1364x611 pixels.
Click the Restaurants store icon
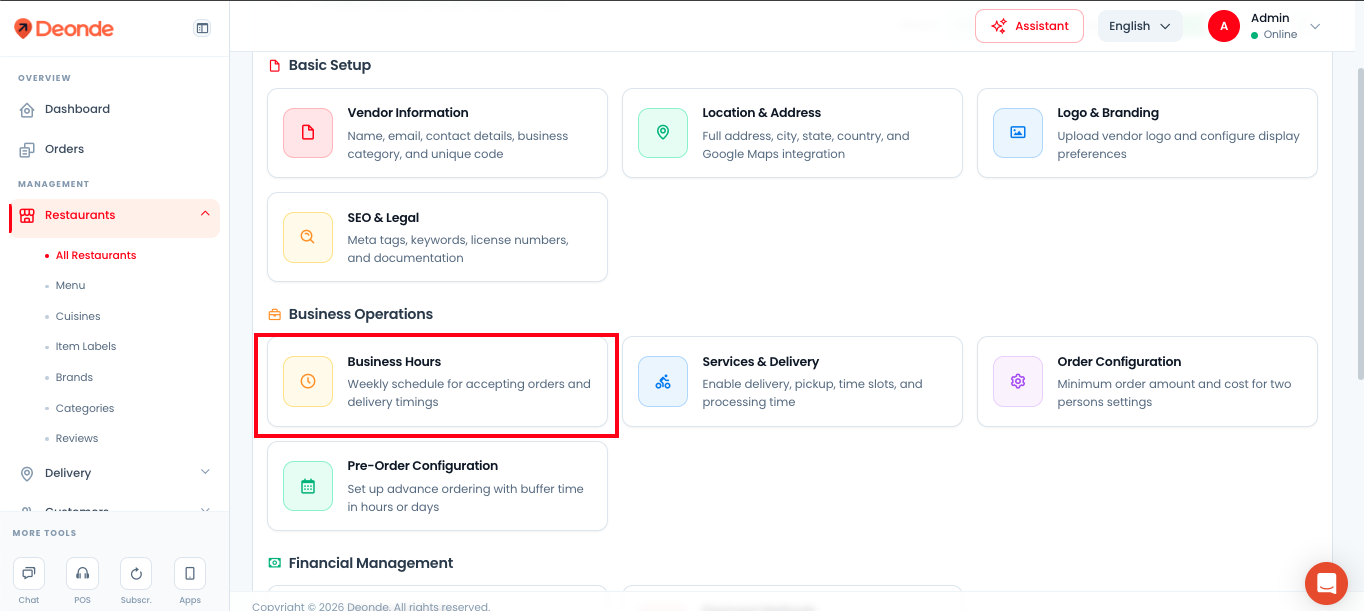point(27,215)
